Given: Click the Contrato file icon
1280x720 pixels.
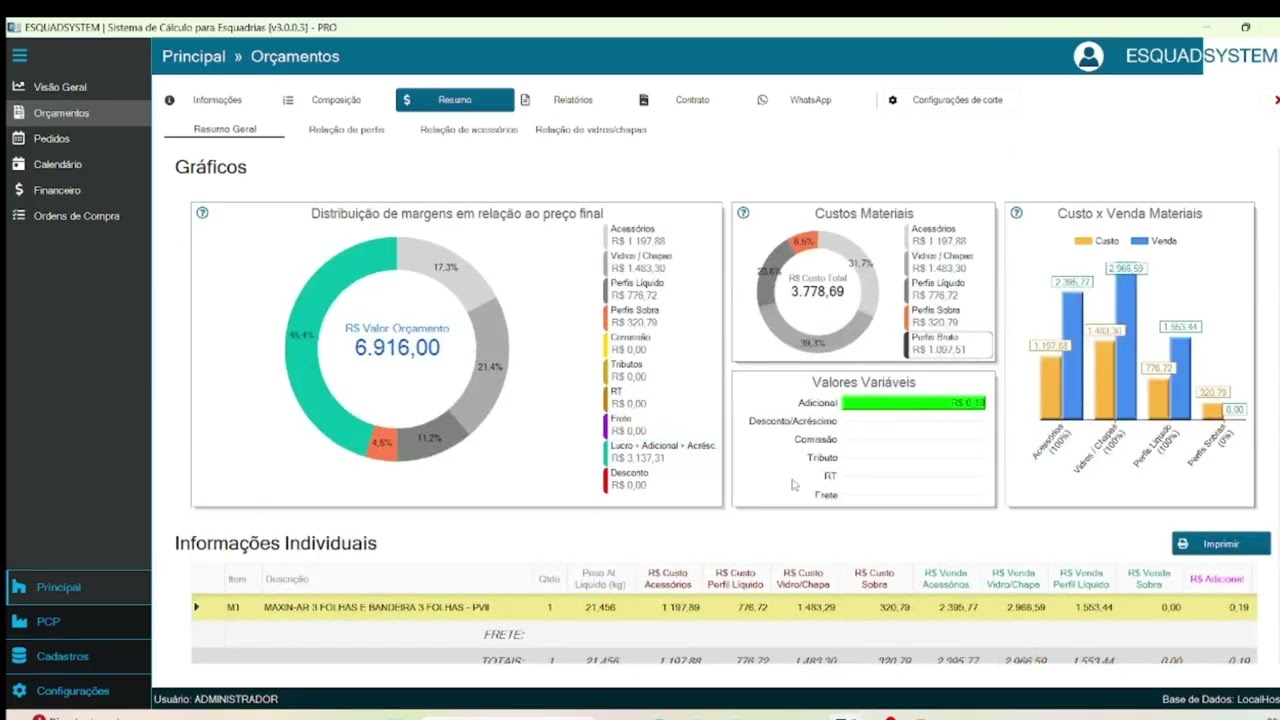Looking at the screenshot, I should [x=644, y=100].
